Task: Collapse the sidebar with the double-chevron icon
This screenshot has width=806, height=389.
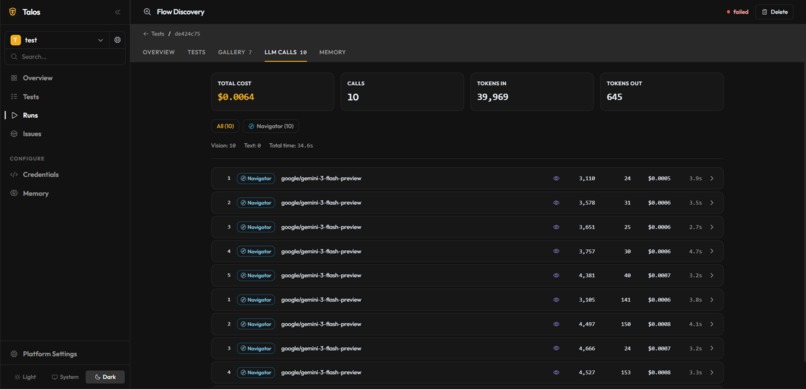Action: point(118,12)
